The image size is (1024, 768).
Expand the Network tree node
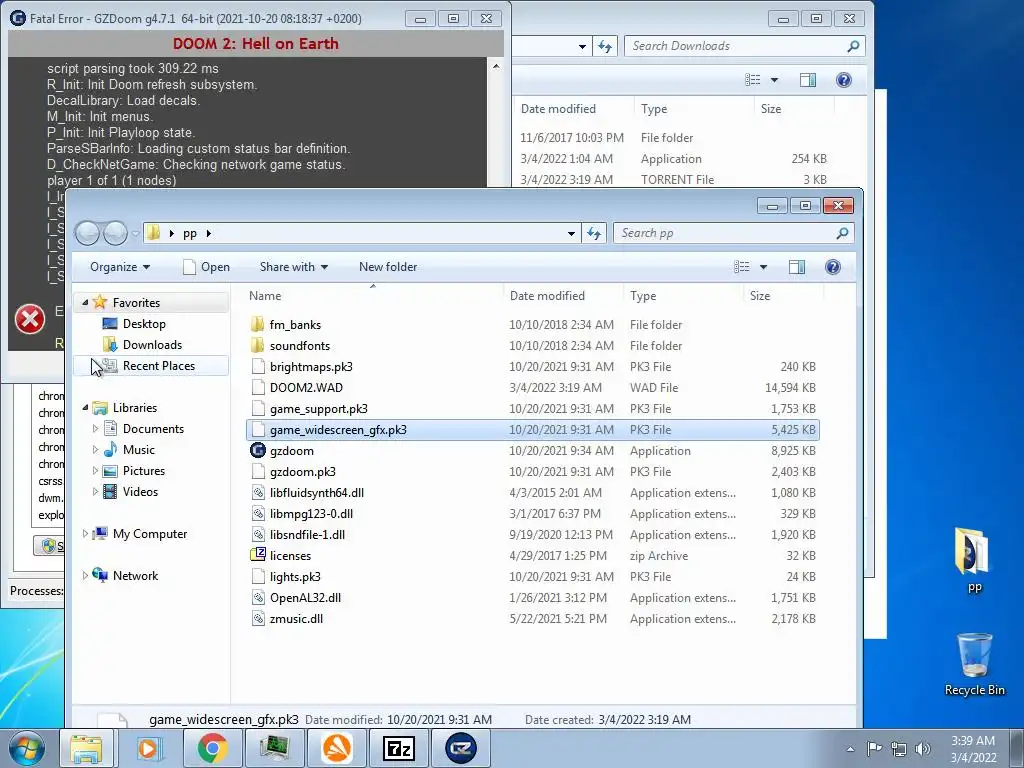tap(85, 575)
